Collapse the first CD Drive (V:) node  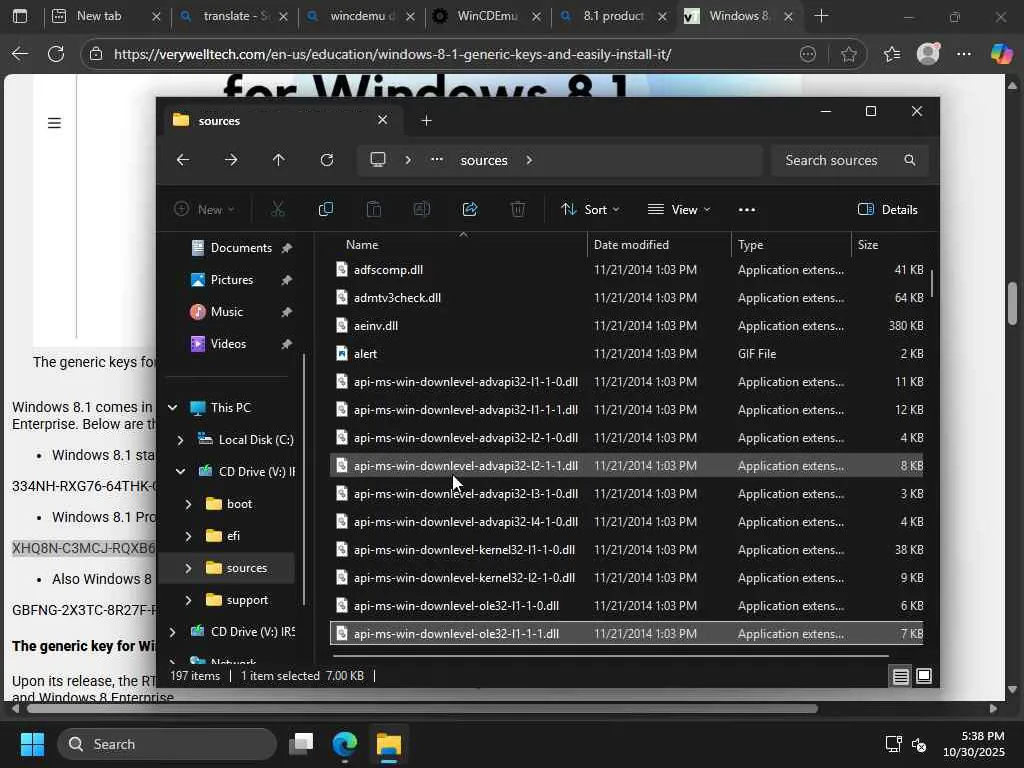tap(180, 472)
